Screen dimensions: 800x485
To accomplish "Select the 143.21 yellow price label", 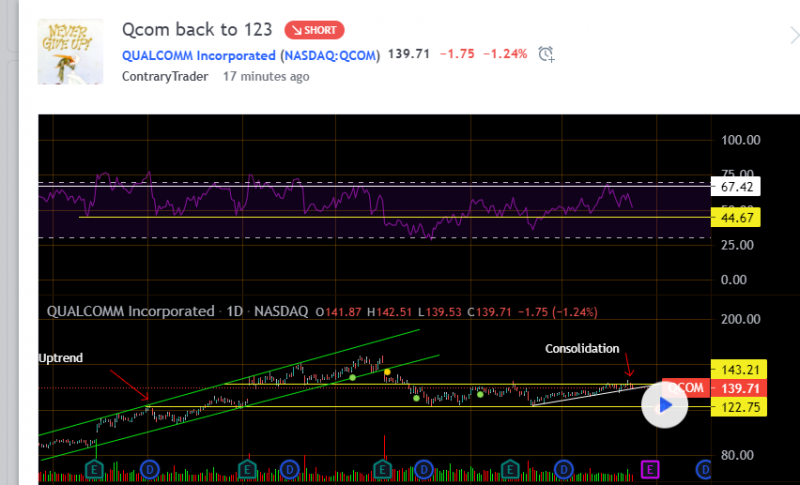I will [734, 368].
